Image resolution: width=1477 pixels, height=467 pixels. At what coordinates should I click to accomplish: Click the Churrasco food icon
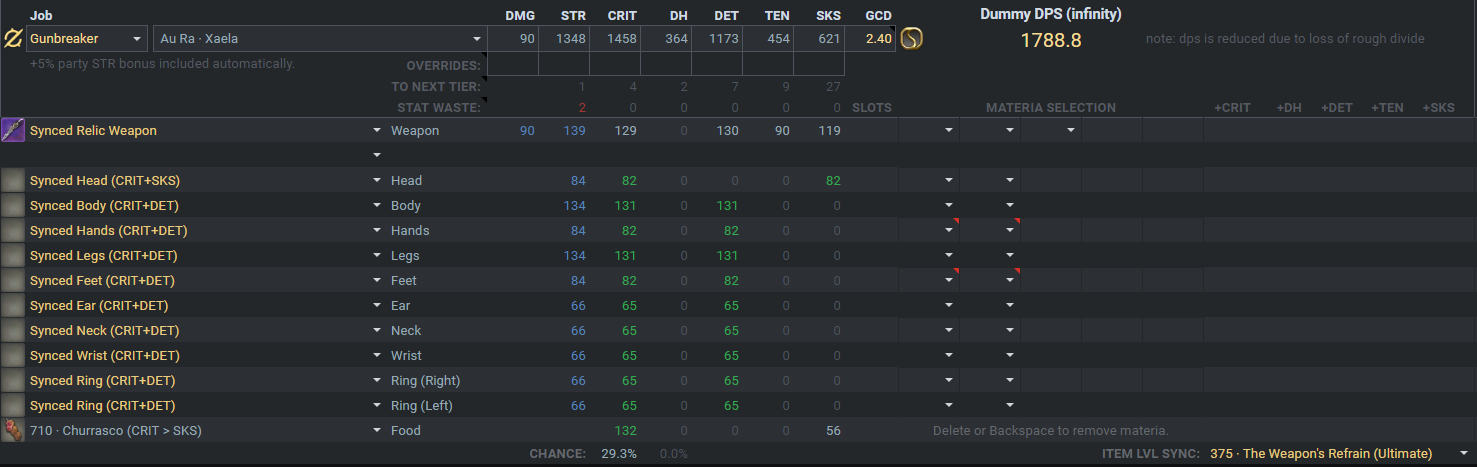[13, 430]
